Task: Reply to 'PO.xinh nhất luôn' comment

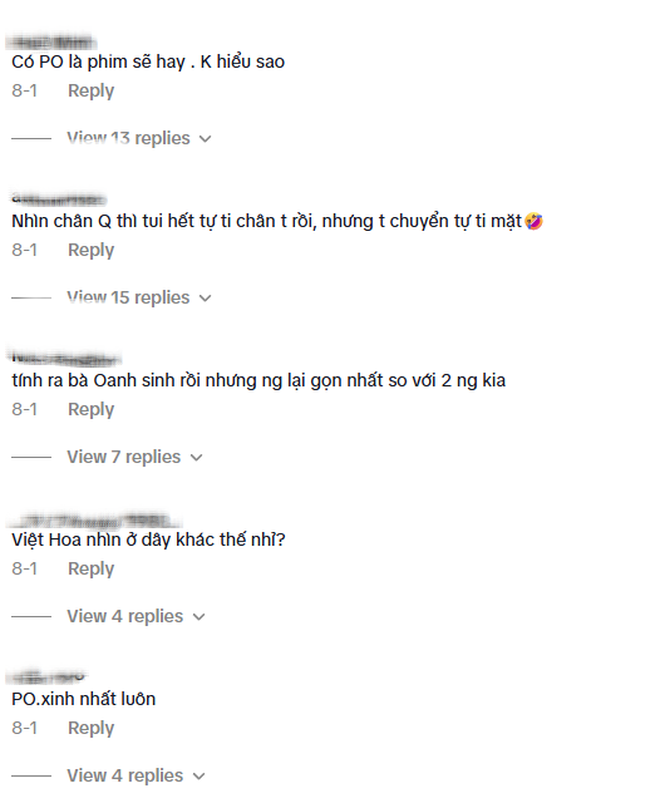Action: pos(91,728)
